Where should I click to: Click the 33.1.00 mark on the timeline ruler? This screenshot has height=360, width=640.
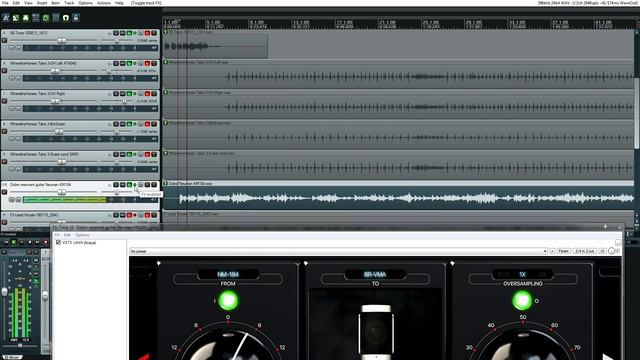pyautogui.click(x=517, y=22)
